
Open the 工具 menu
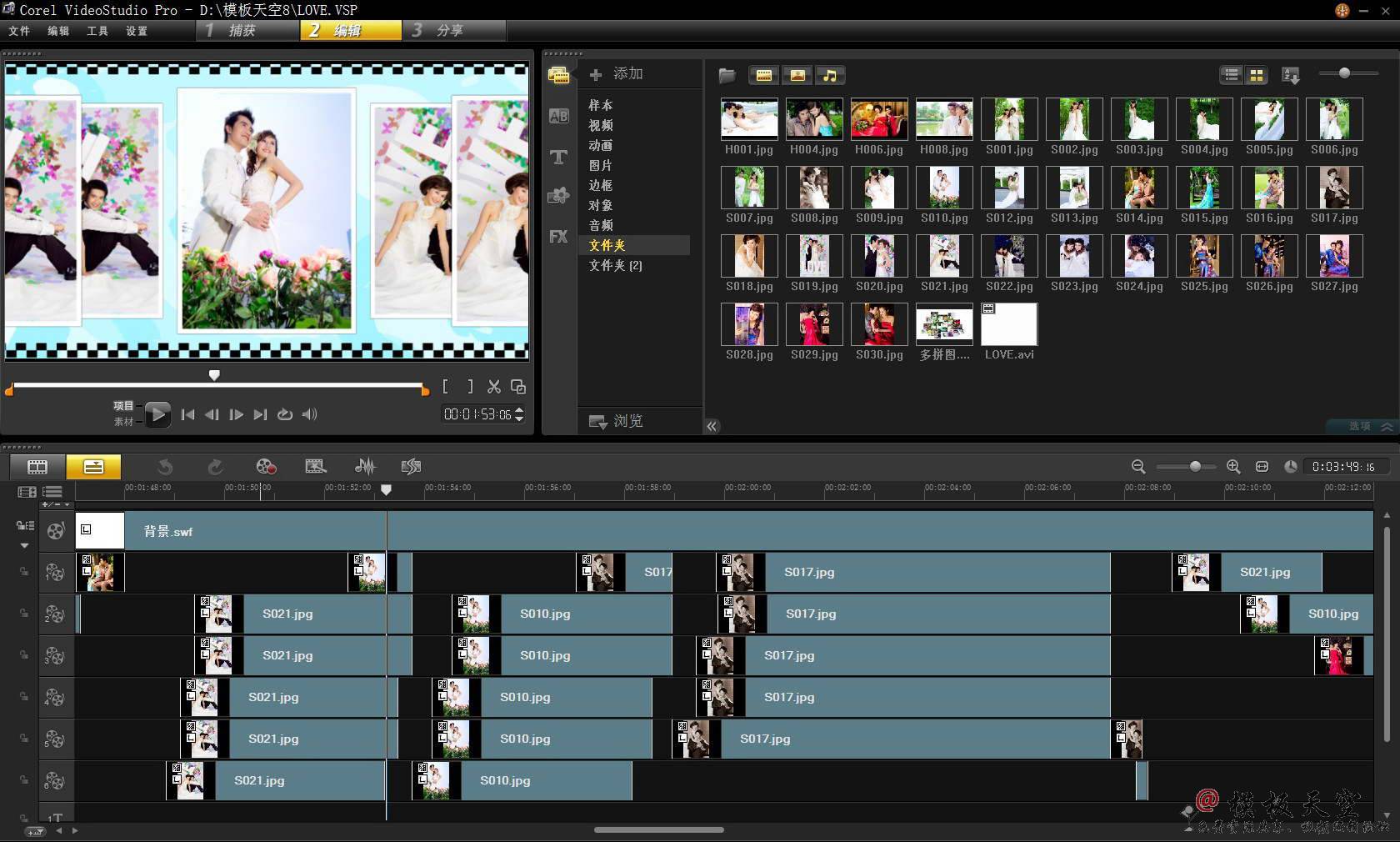97,31
